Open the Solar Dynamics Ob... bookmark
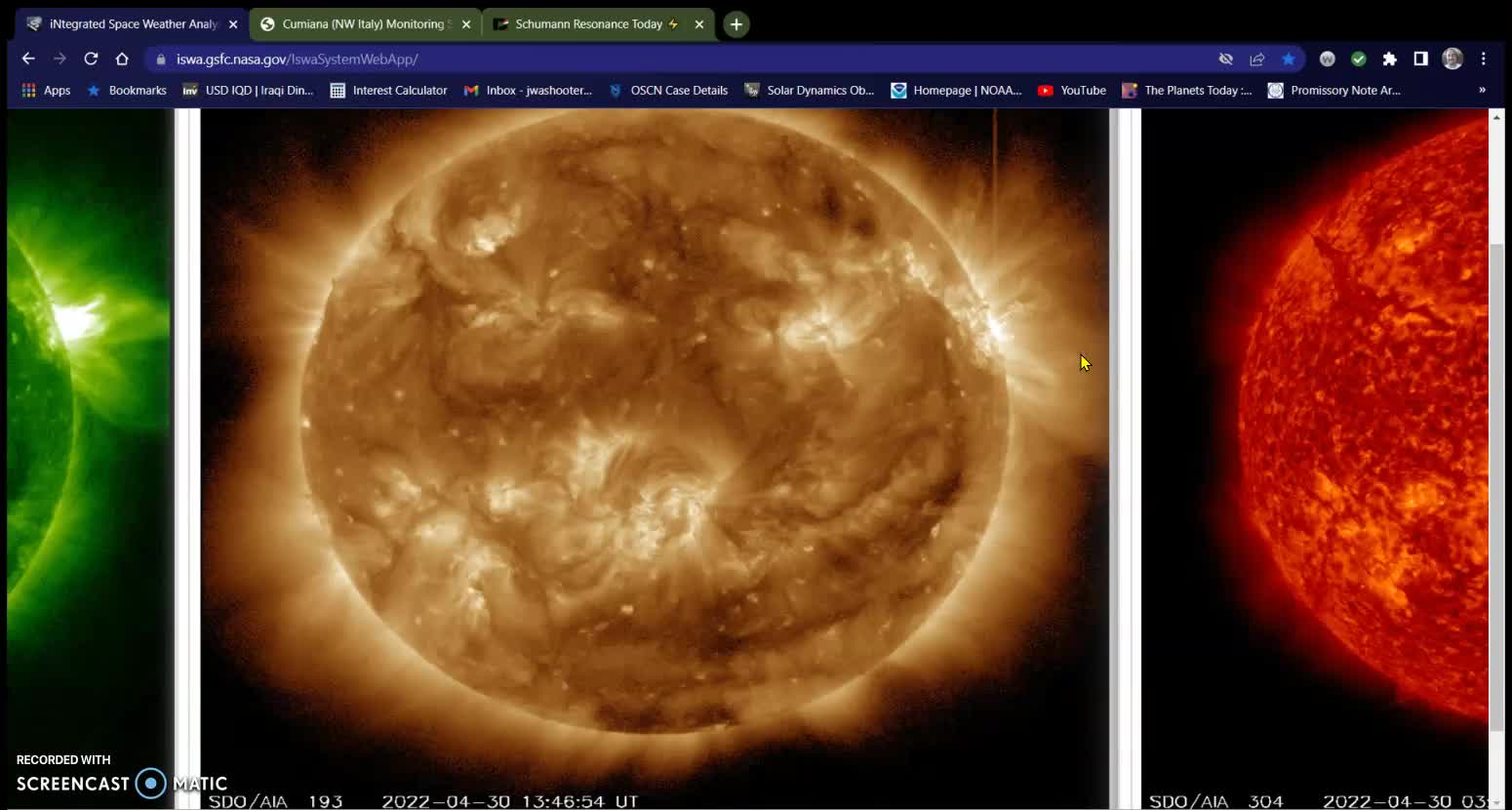 809,91
